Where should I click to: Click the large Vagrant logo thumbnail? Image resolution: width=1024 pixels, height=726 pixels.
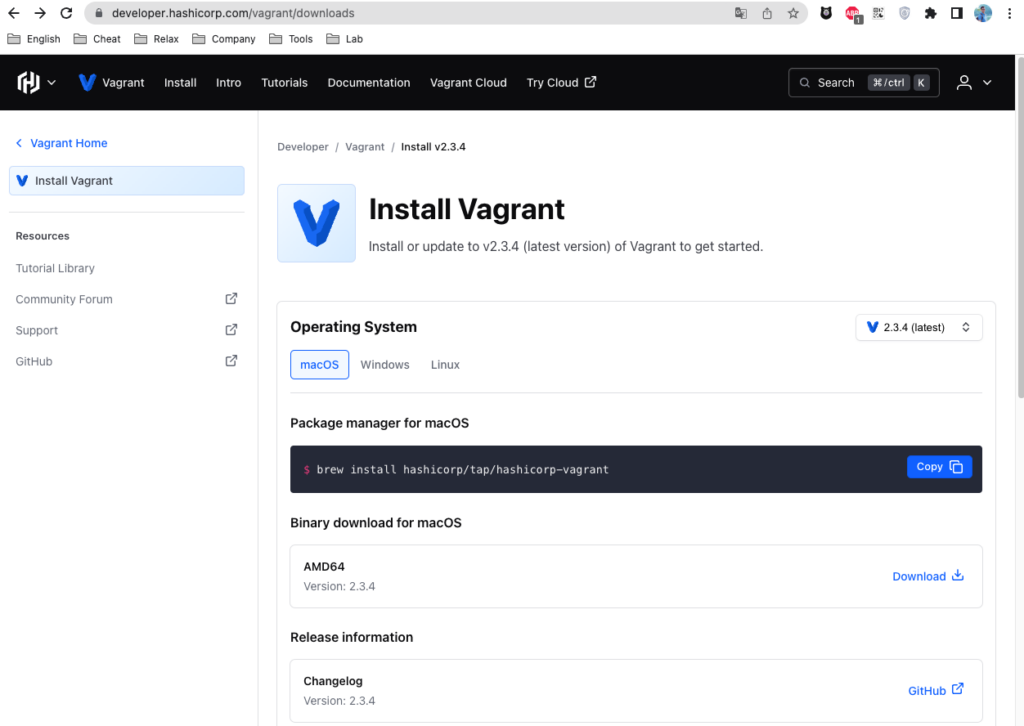[317, 223]
